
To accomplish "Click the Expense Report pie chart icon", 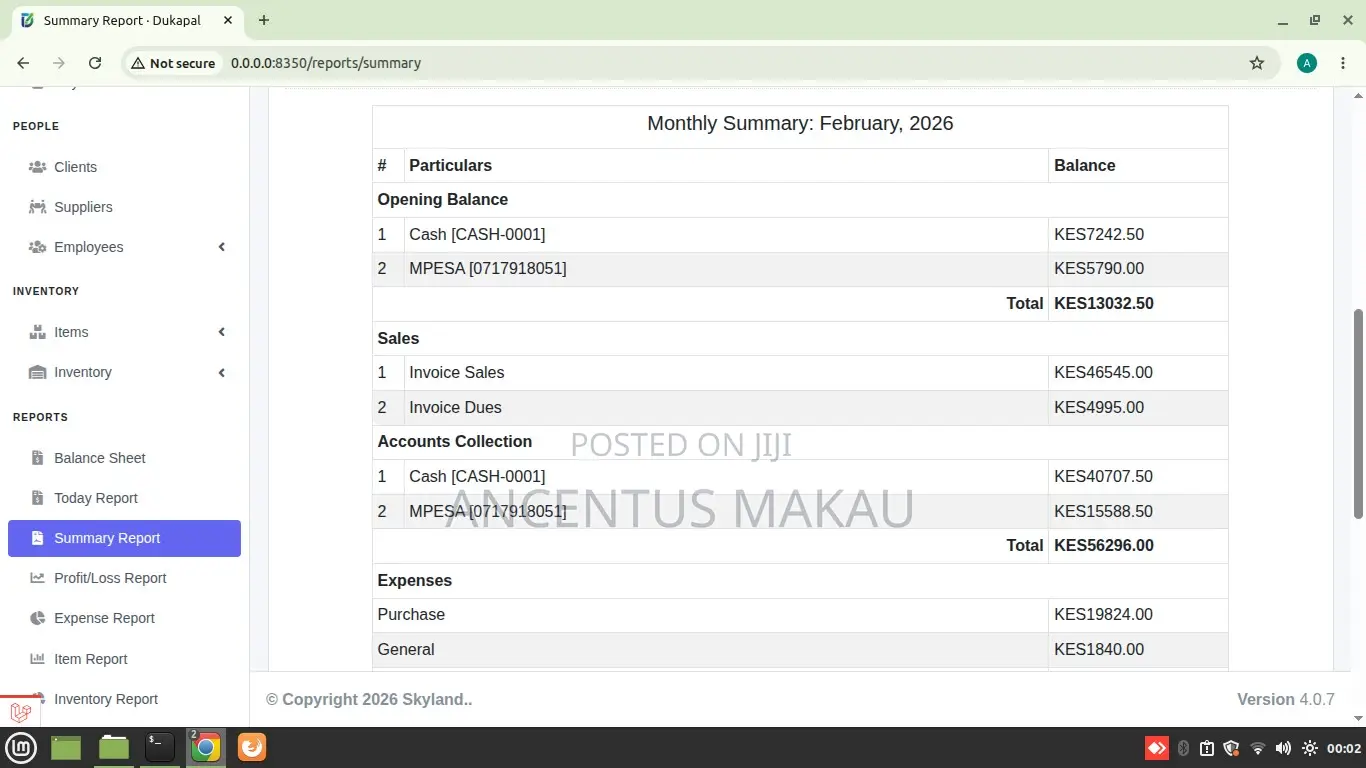I will (x=37, y=618).
